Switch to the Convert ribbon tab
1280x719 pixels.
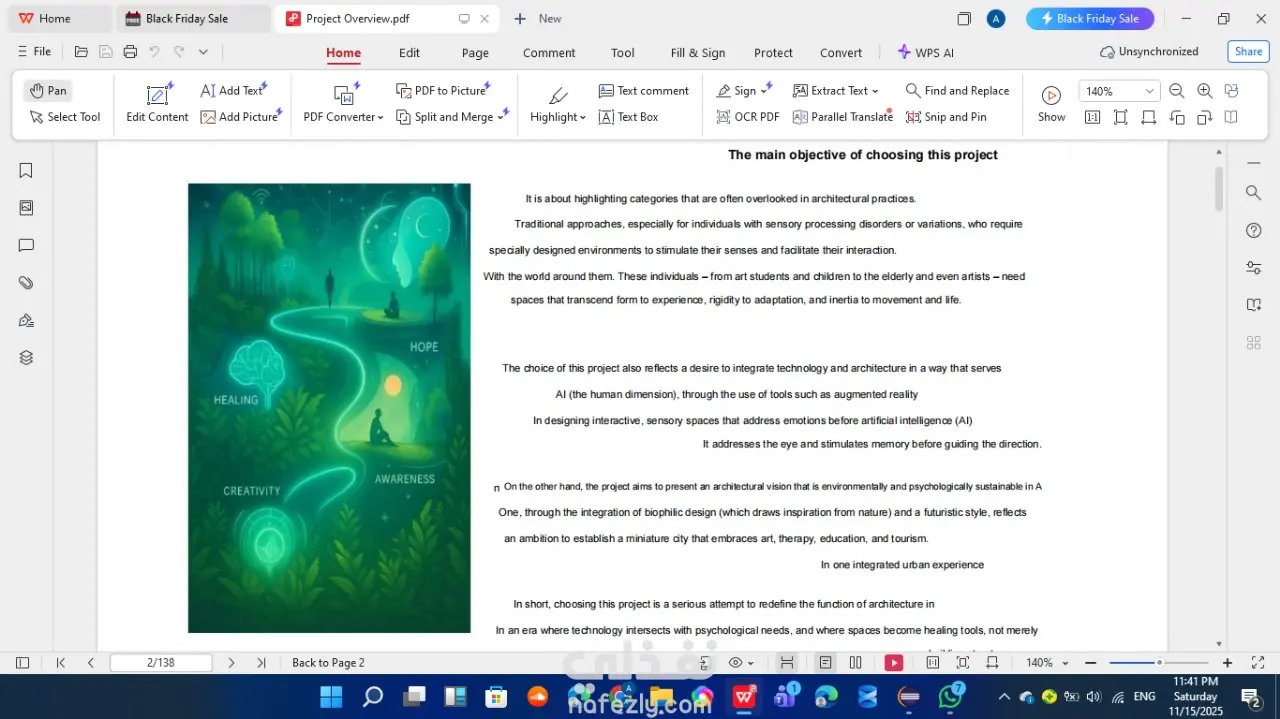(841, 53)
